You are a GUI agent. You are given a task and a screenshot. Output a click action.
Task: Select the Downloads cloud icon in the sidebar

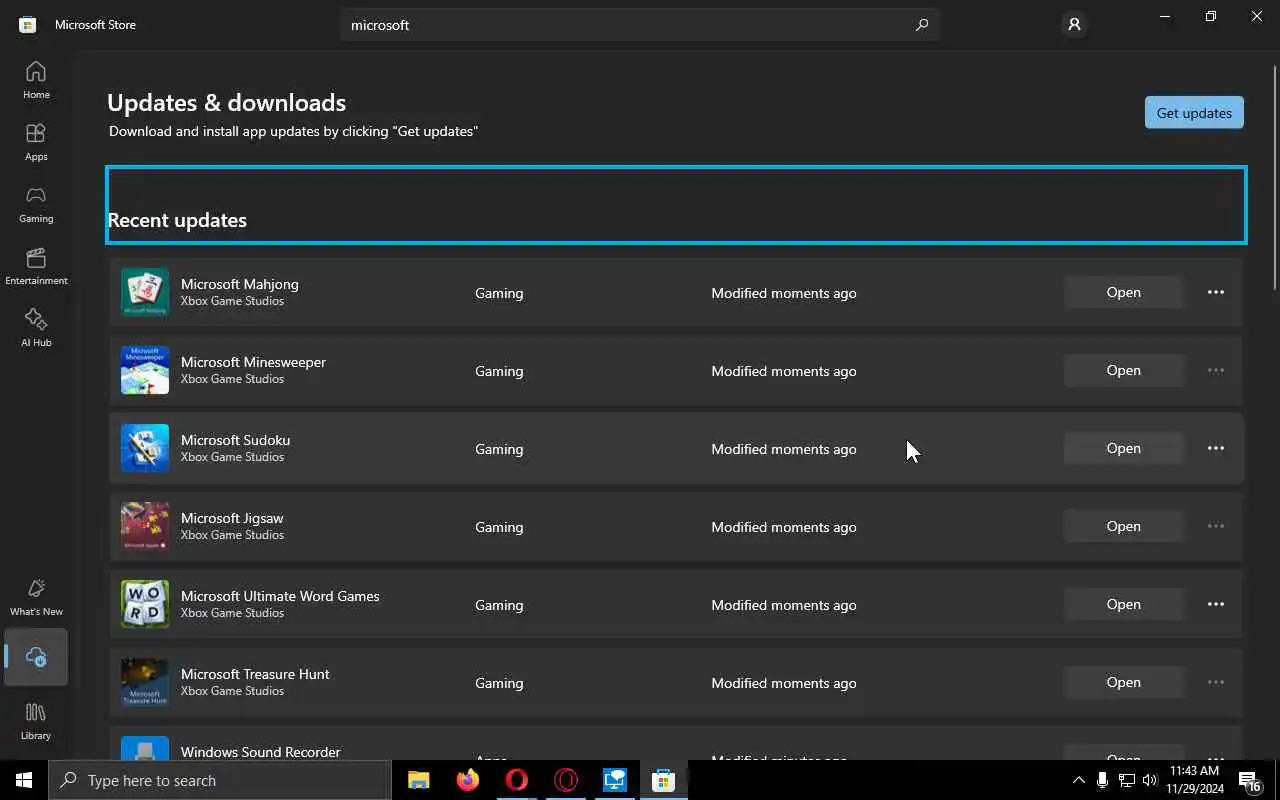pyautogui.click(x=36, y=657)
